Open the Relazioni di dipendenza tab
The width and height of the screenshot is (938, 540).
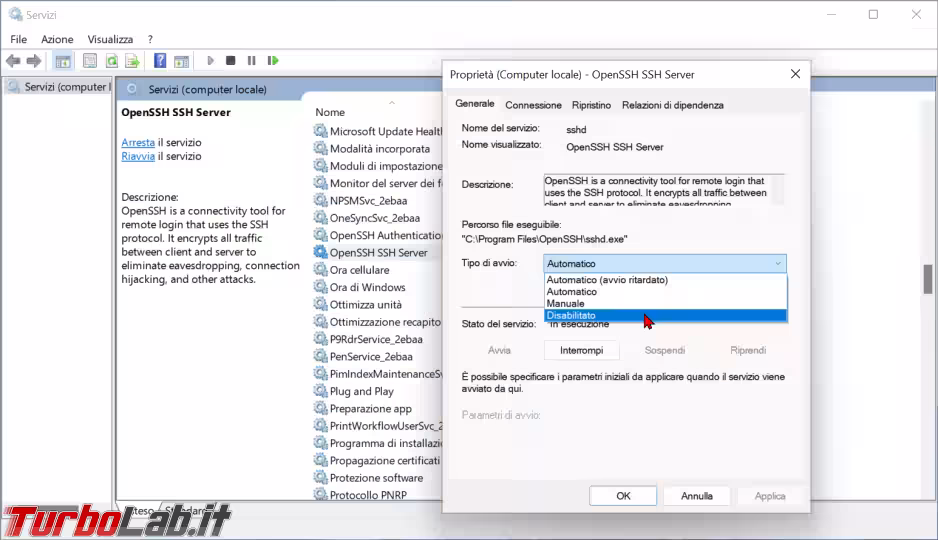click(x=672, y=105)
